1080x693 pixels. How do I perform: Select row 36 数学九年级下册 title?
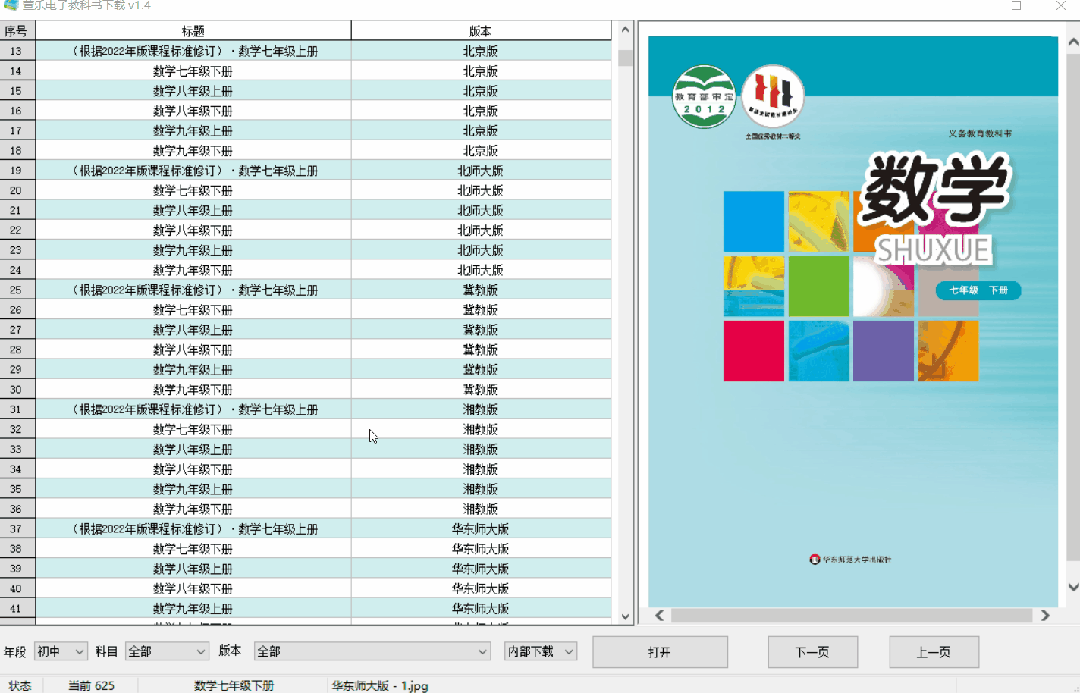click(x=193, y=509)
